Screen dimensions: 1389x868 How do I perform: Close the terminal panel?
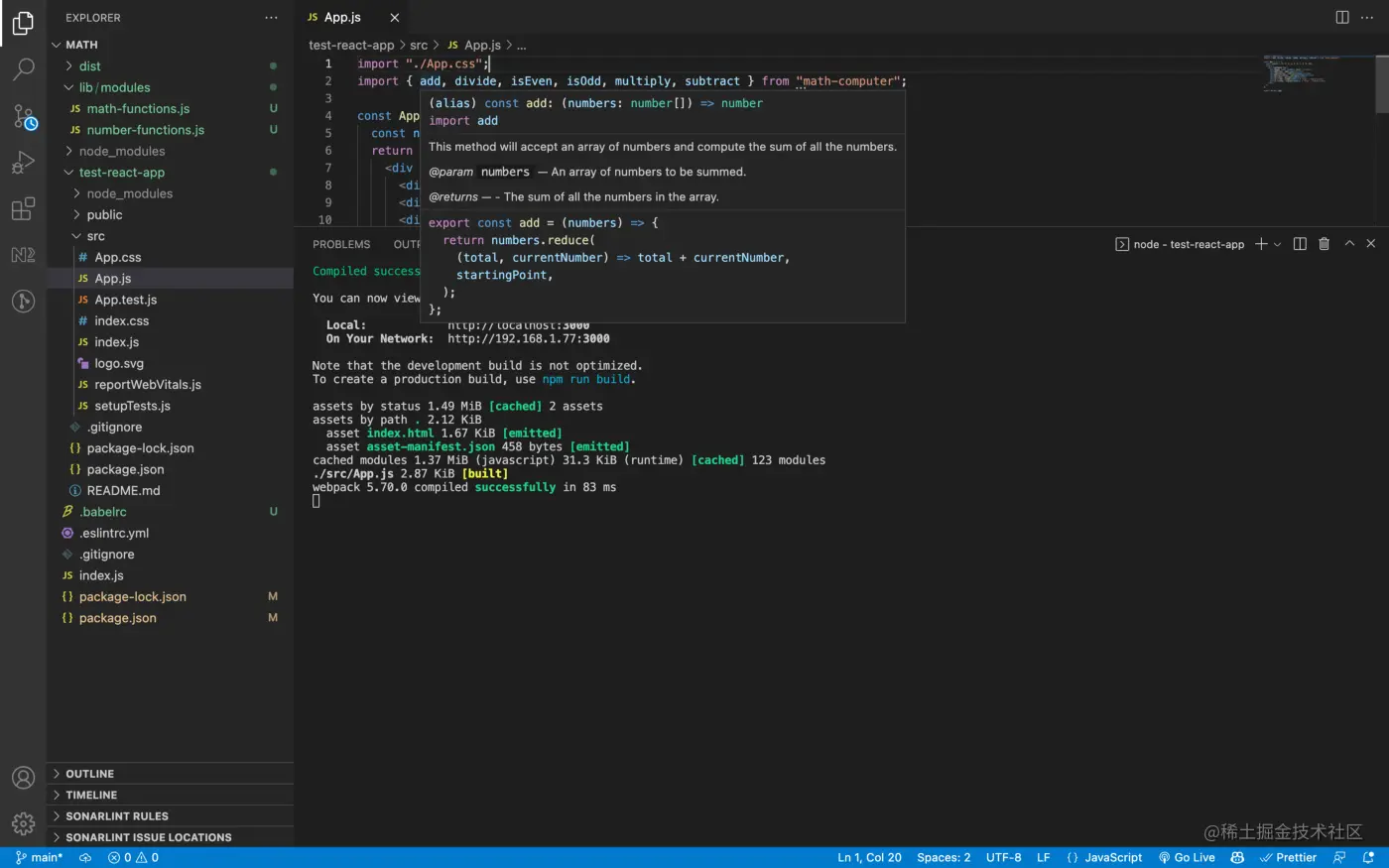click(1371, 244)
